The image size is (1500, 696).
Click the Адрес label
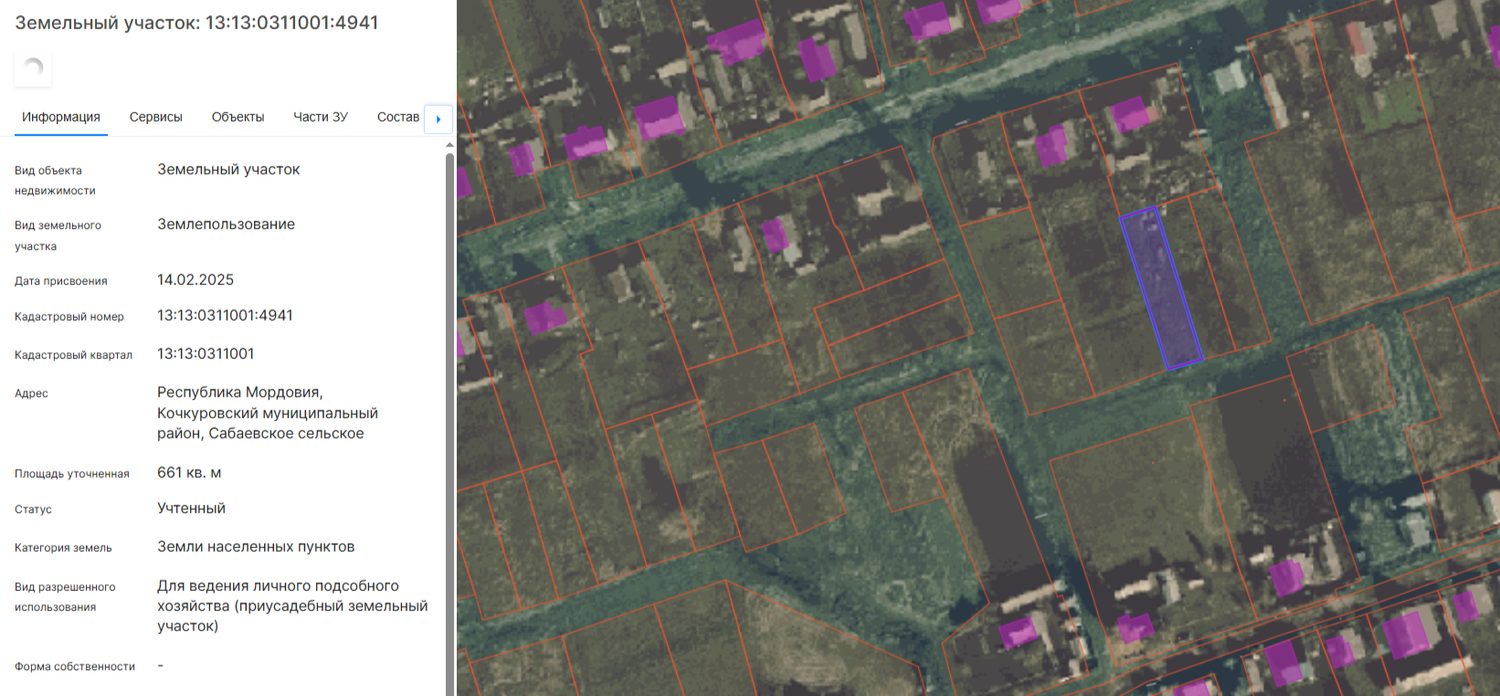click(31, 394)
